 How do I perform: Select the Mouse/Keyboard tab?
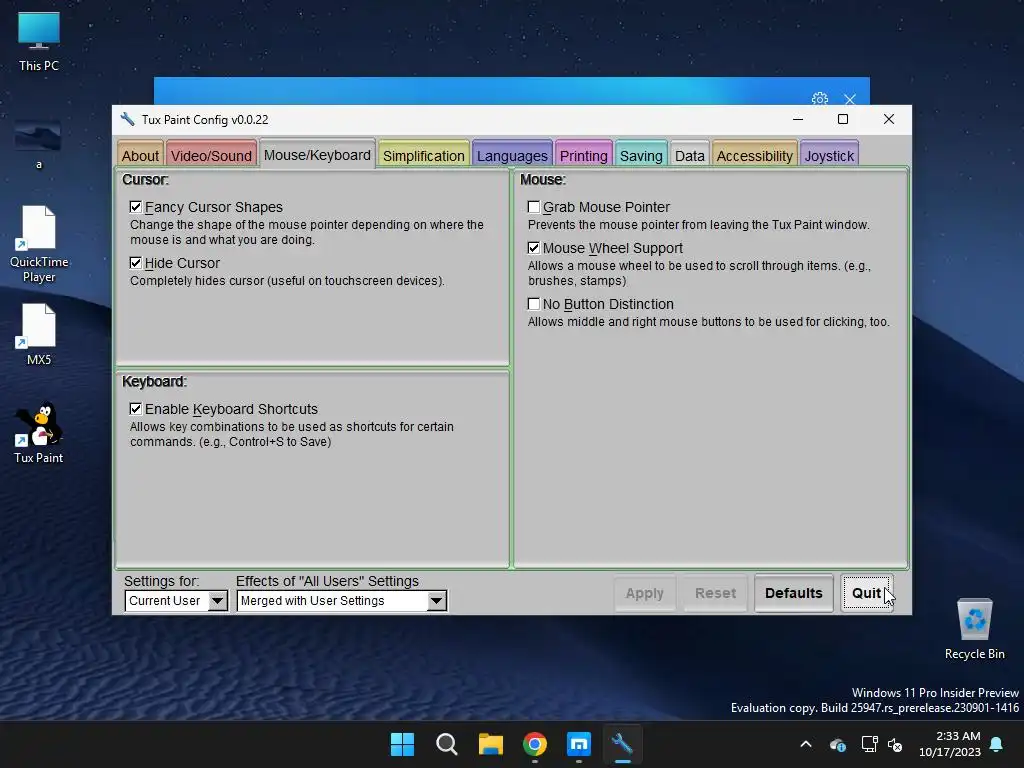317,155
